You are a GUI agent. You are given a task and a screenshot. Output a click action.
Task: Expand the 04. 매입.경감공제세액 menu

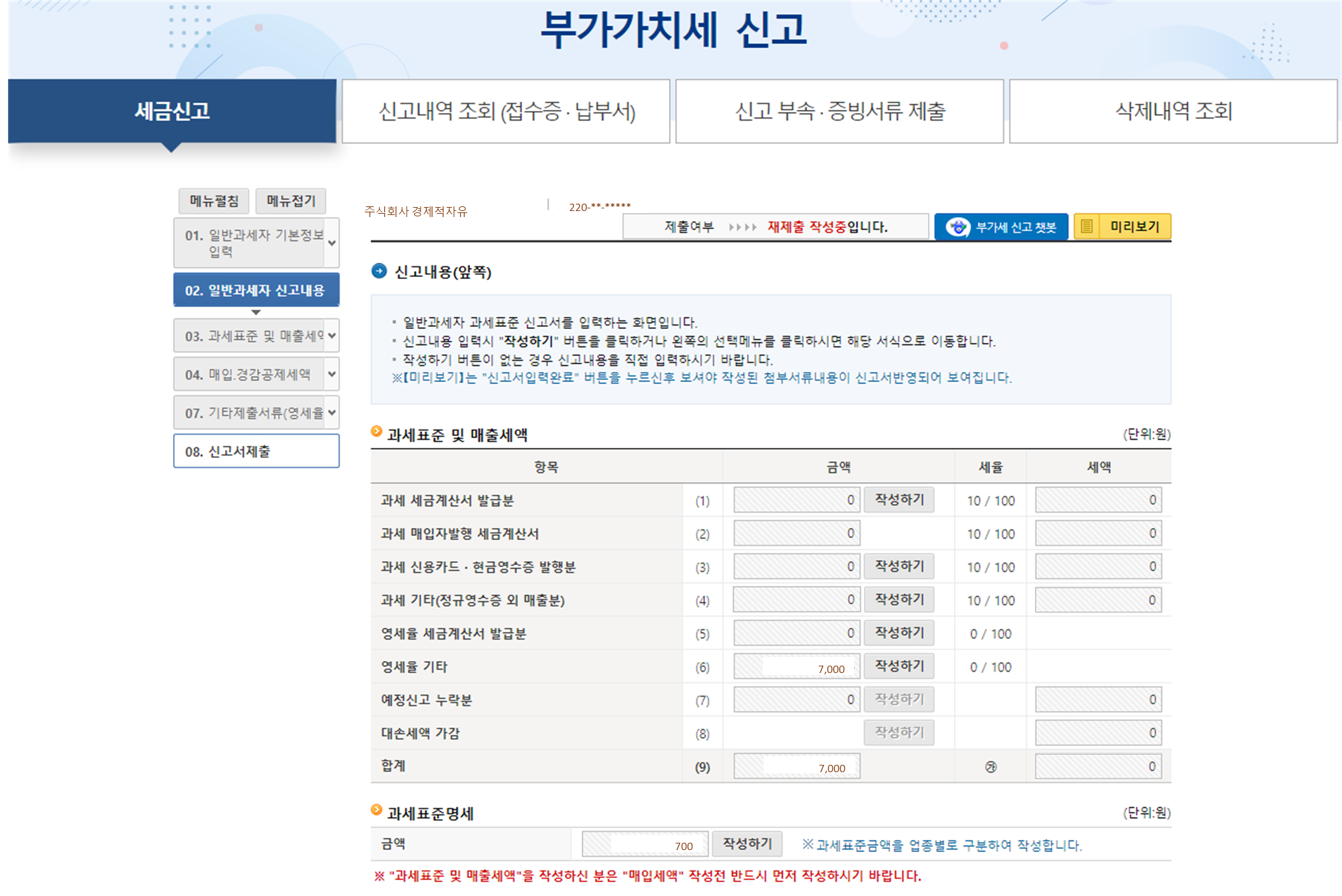(332, 374)
